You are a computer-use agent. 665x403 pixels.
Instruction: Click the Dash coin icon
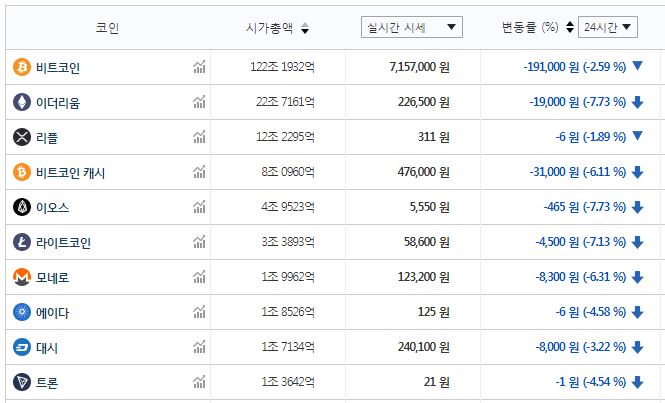pyautogui.click(x=21, y=347)
